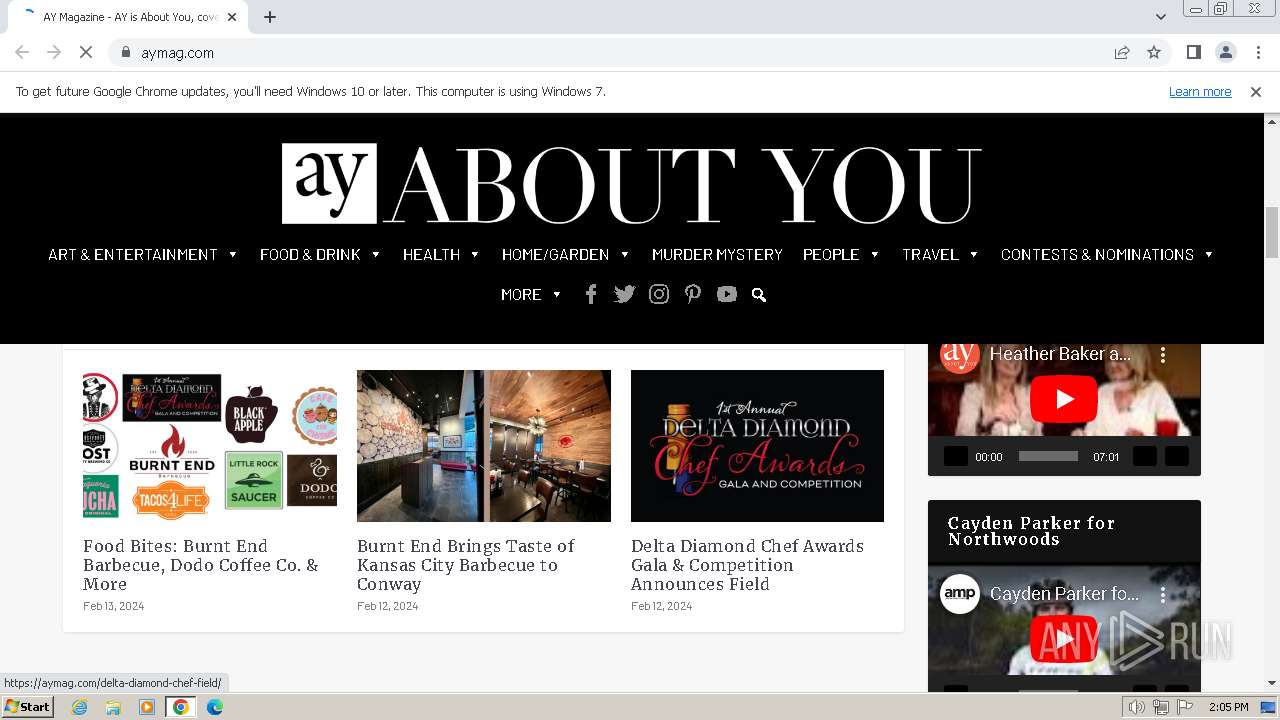Expand the Home/Garden menu

coord(566,254)
